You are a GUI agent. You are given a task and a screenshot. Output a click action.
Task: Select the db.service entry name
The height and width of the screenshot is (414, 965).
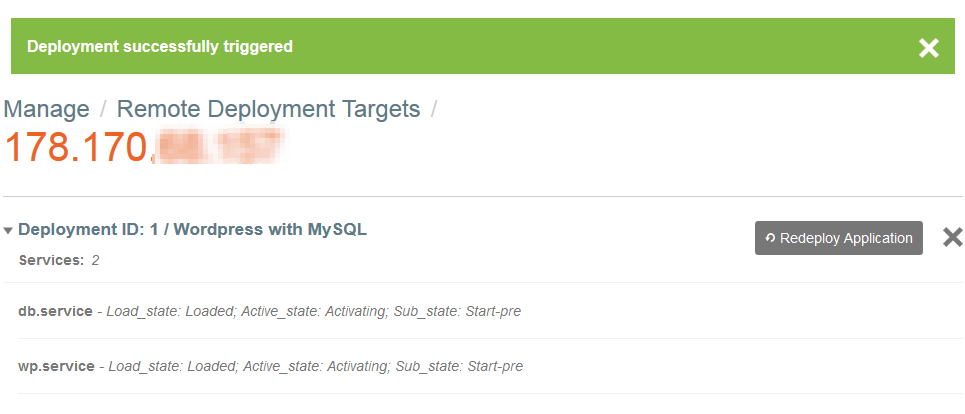pos(55,311)
